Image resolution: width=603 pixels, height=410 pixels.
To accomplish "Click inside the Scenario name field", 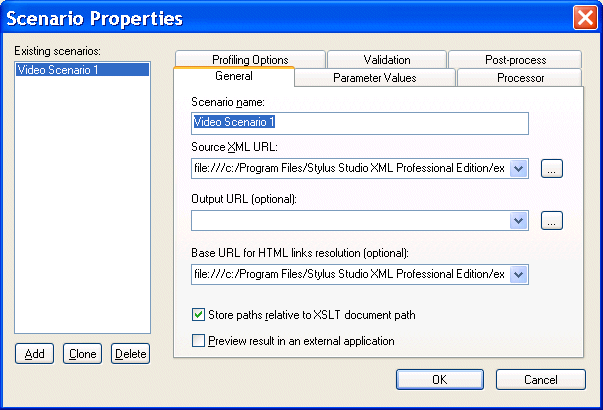I will 359,123.
